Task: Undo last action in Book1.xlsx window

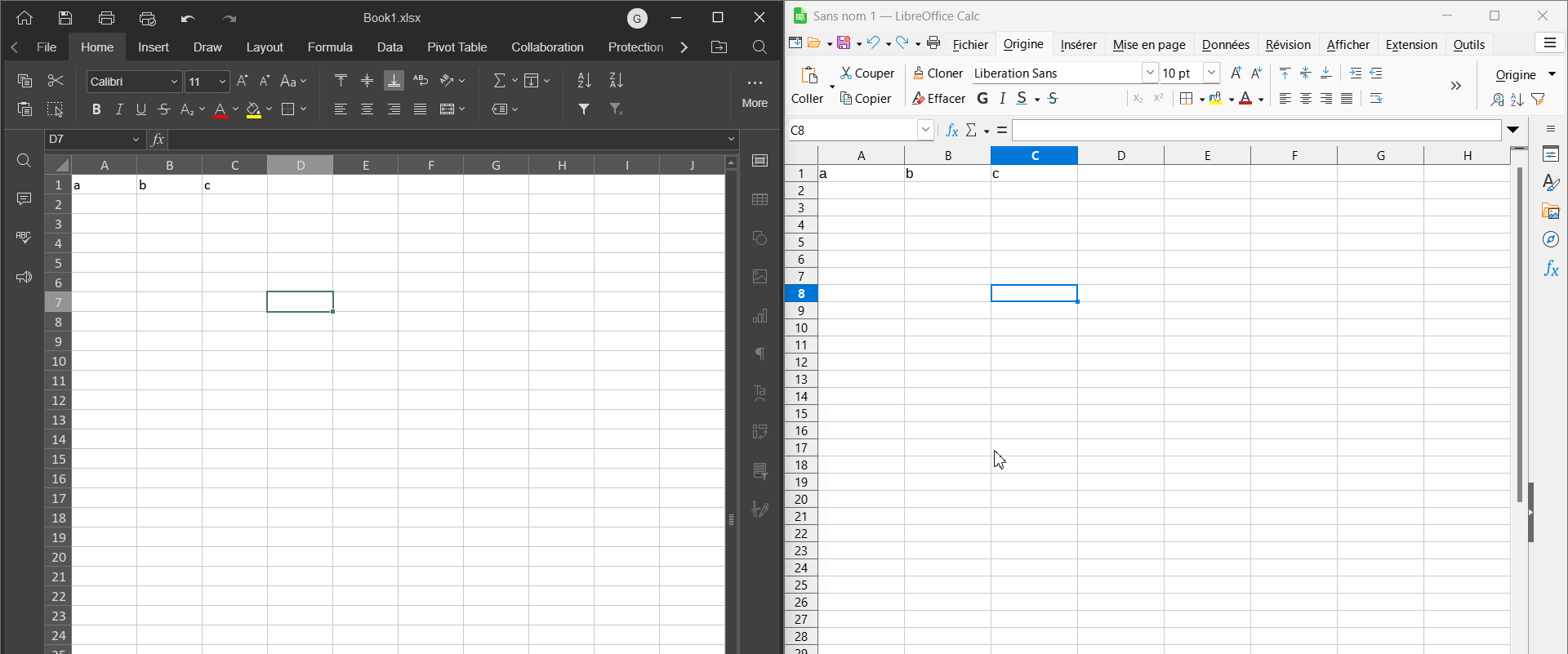Action: [x=188, y=18]
